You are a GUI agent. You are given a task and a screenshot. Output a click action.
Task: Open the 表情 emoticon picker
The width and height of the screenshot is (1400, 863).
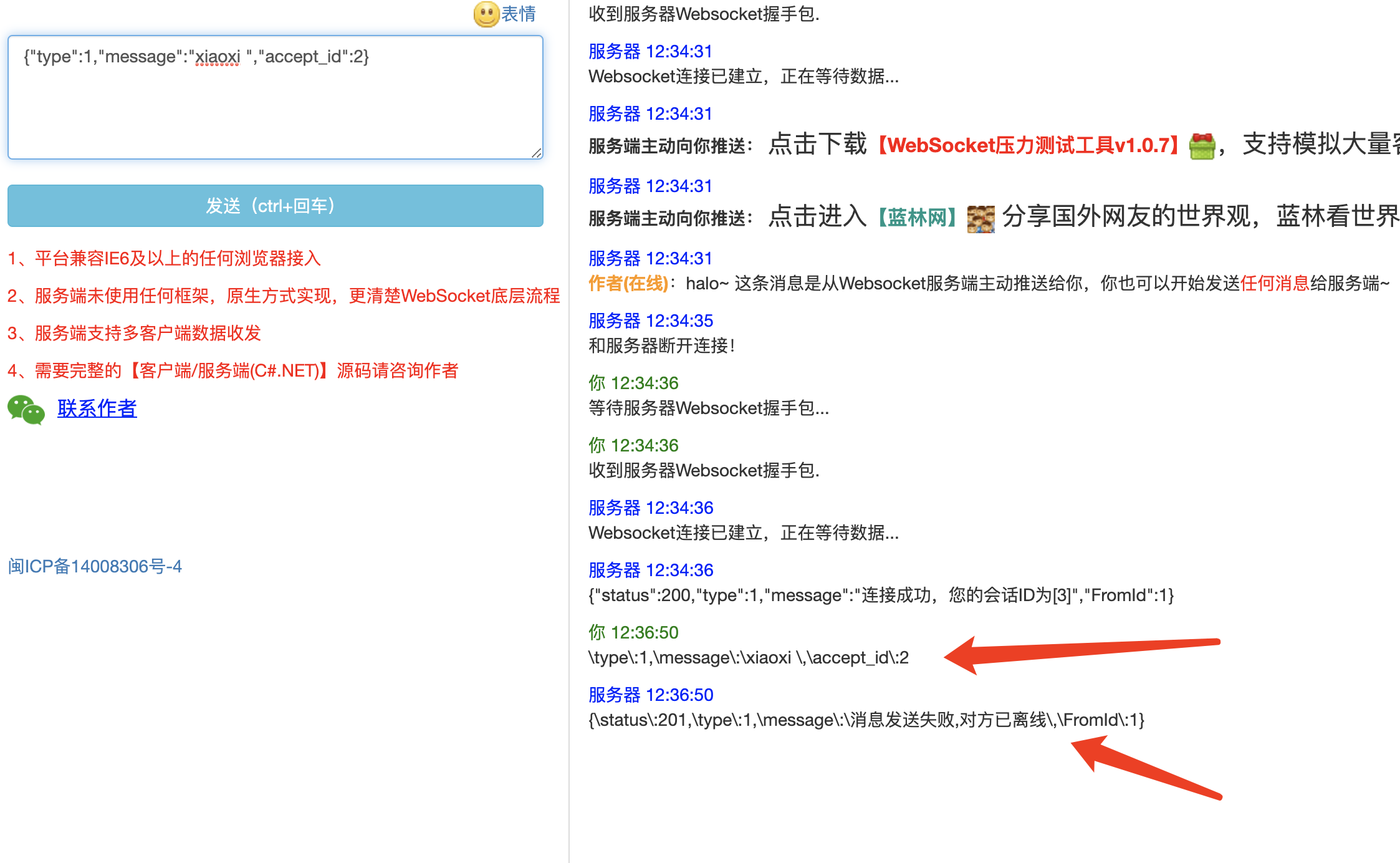tap(518, 14)
